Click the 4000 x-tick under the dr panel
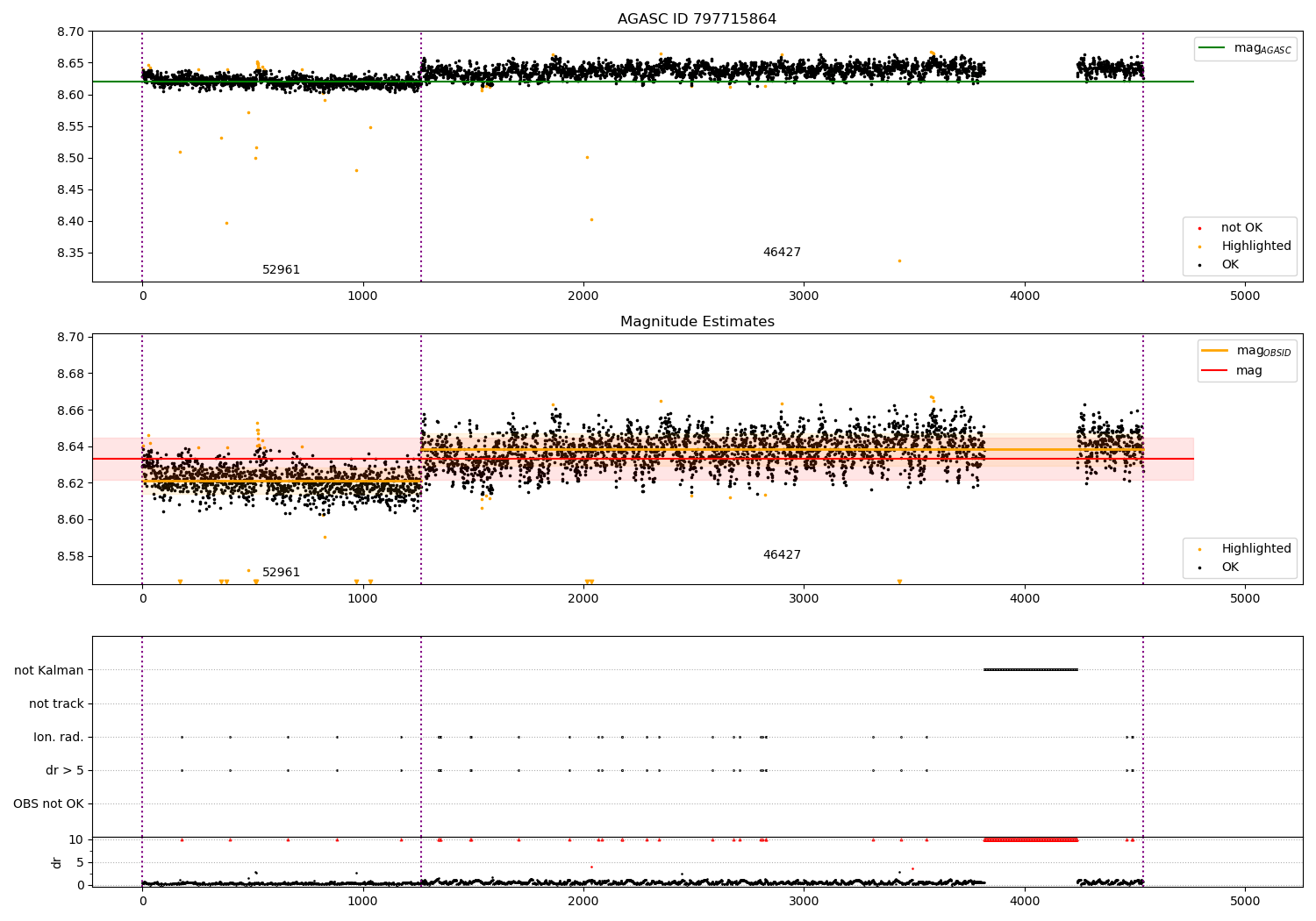The width and height of the screenshot is (1316, 921). 1025,901
